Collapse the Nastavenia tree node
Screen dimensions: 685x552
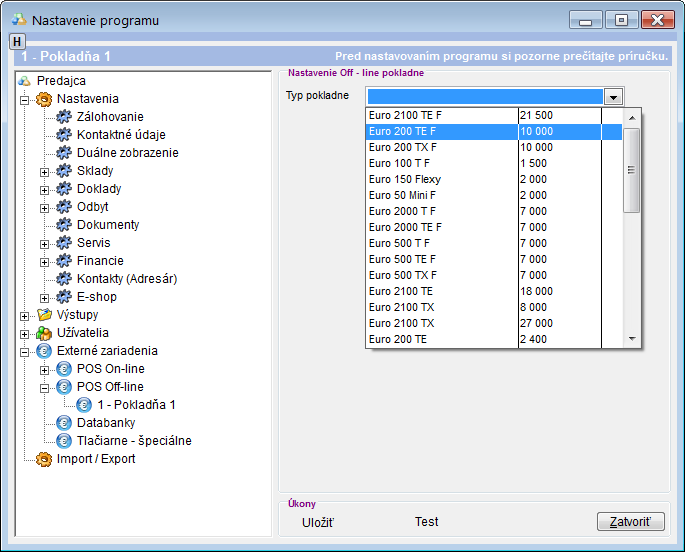pos(24,99)
